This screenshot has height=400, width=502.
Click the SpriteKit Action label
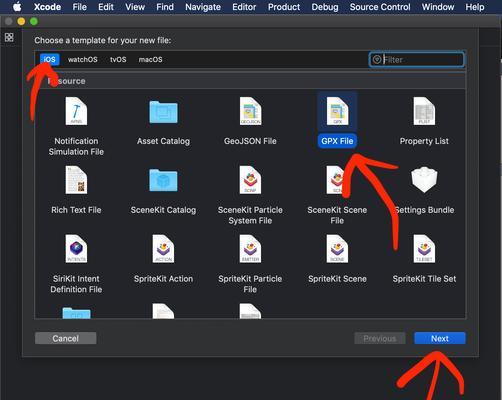click(x=163, y=279)
